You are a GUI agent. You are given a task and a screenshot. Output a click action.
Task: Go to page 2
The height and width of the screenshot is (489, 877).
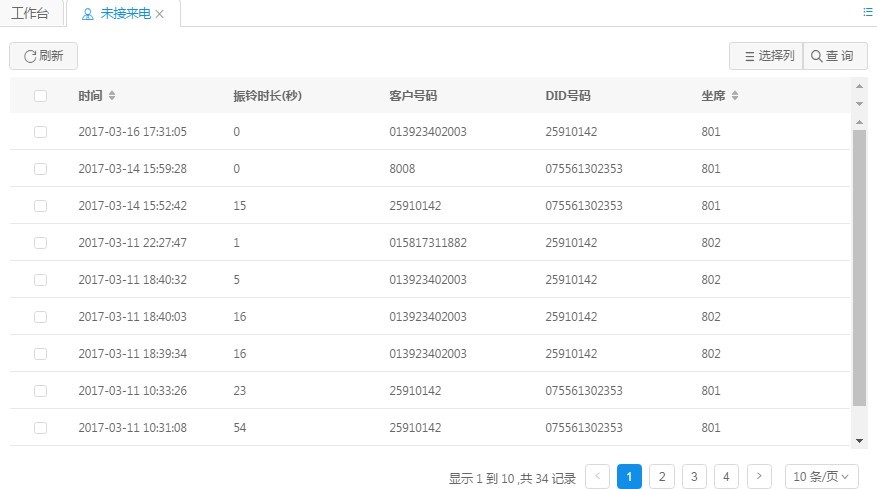coord(662,477)
